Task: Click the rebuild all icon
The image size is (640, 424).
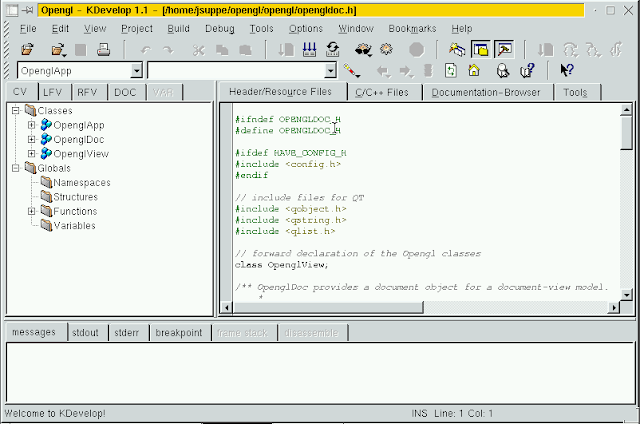Action: pos(333,50)
